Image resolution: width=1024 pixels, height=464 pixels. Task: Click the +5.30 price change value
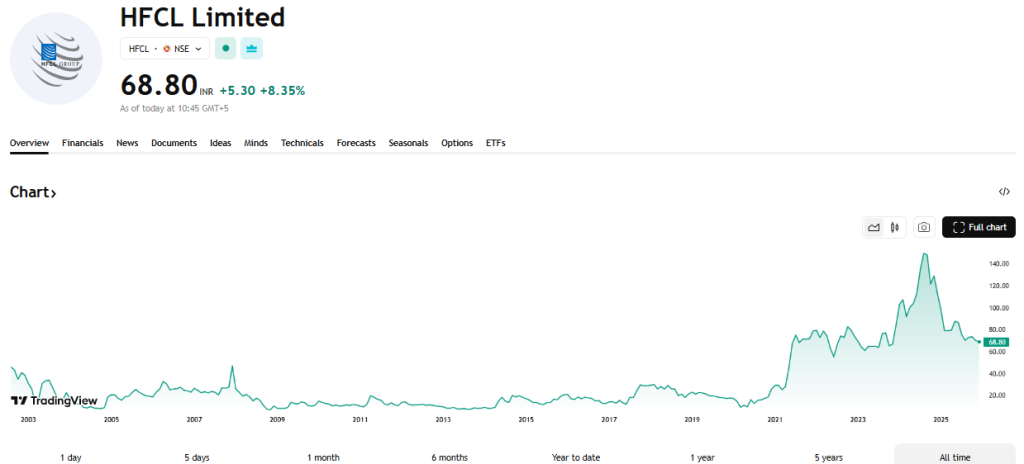238,91
